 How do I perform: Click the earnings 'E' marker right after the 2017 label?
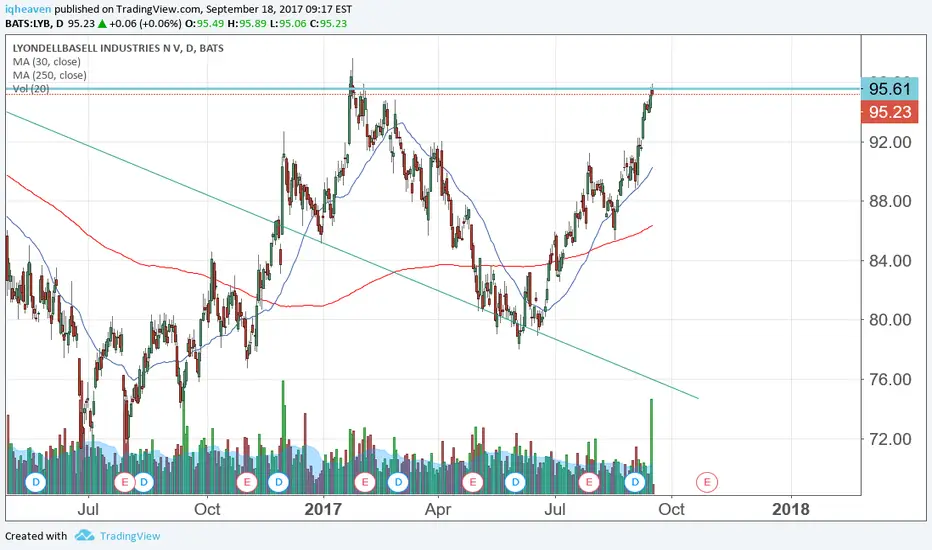click(x=365, y=482)
